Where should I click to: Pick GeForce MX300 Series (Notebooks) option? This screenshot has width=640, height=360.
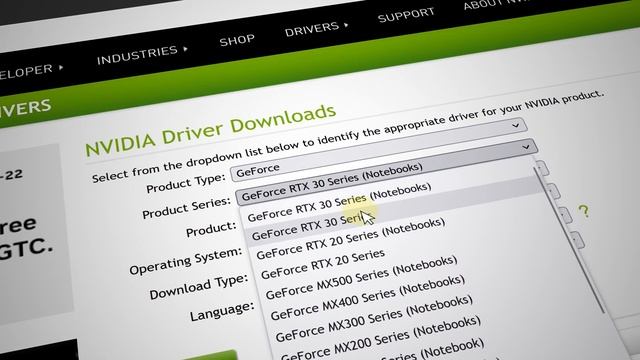point(373,319)
